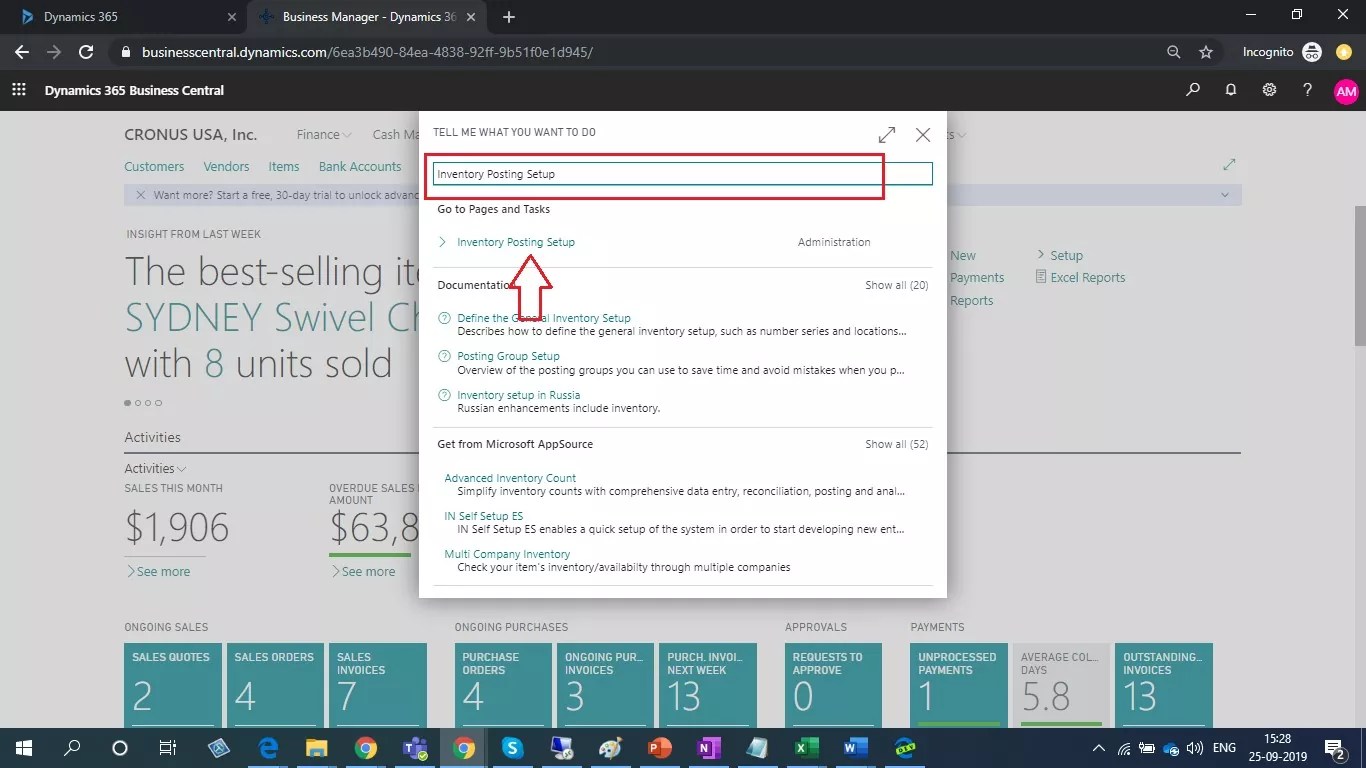Click the browser refresh icon

pos(86,52)
